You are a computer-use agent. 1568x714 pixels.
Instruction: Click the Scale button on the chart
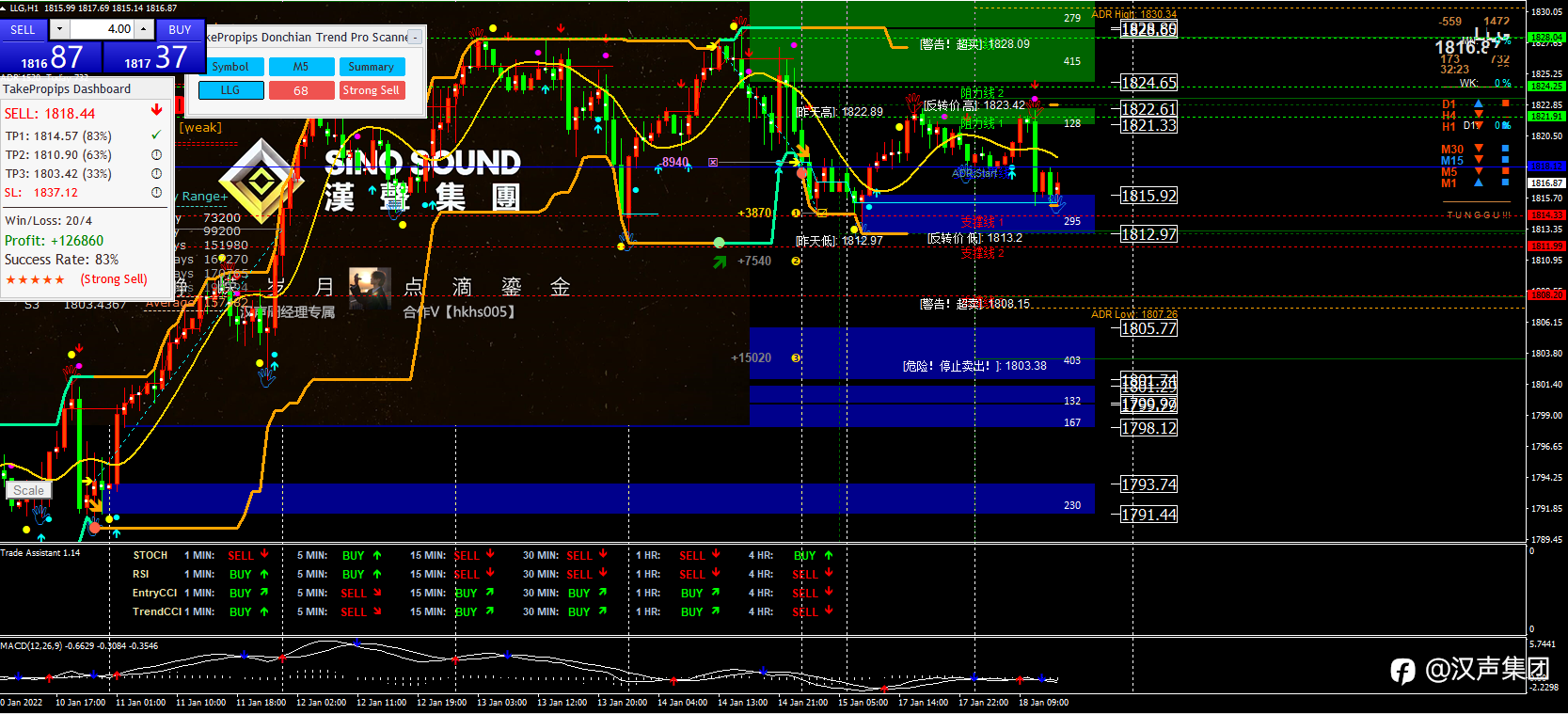[x=28, y=490]
